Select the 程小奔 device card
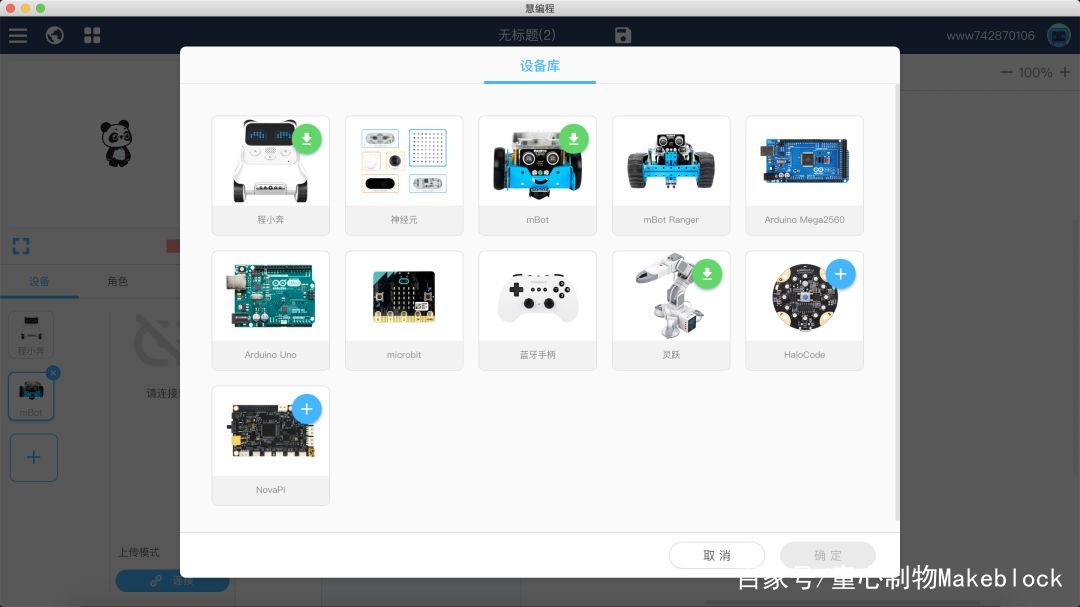Image resolution: width=1080 pixels, height=607 pixels. [271, 176]
